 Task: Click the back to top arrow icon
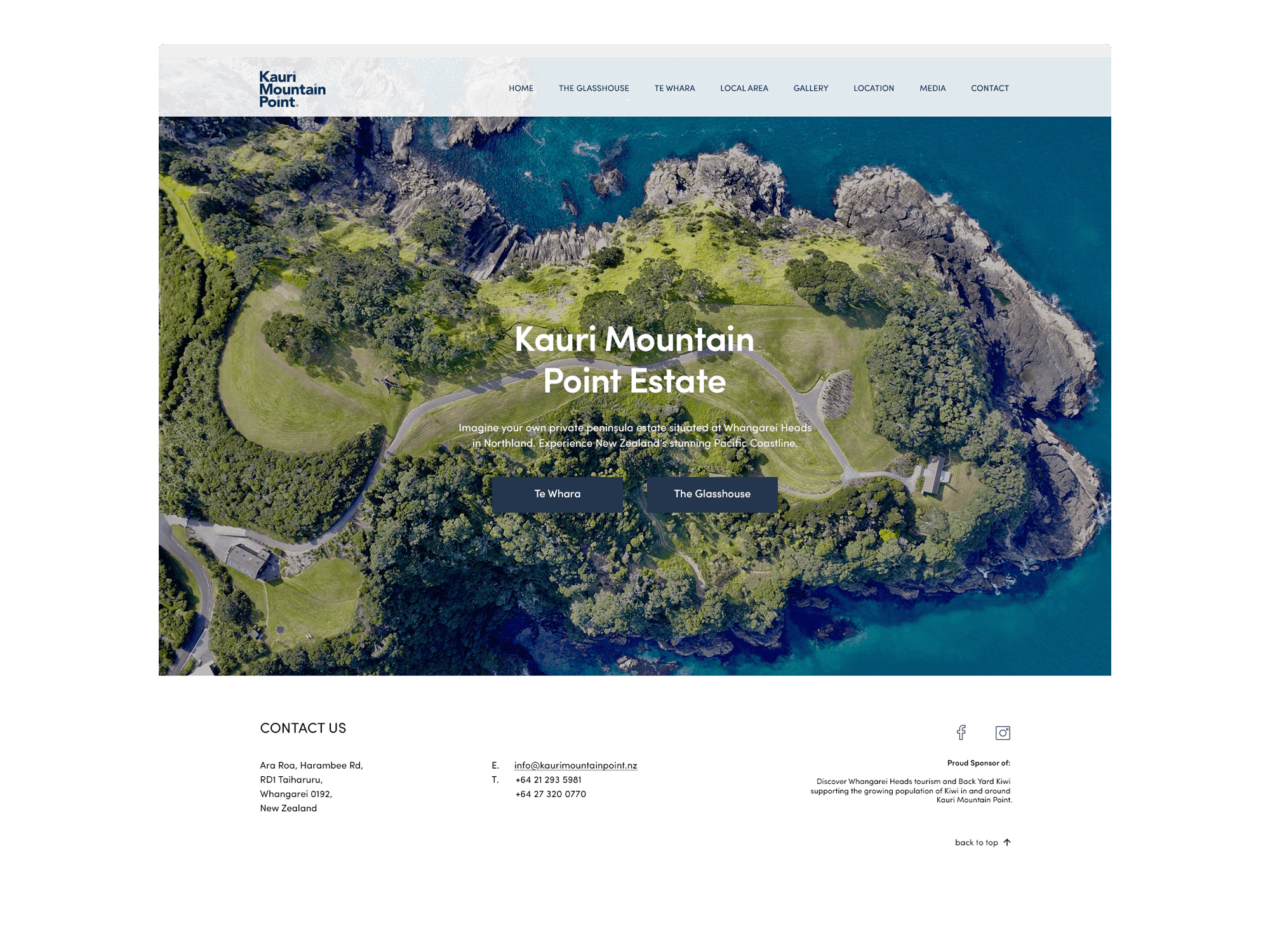tap(1008, 842)
